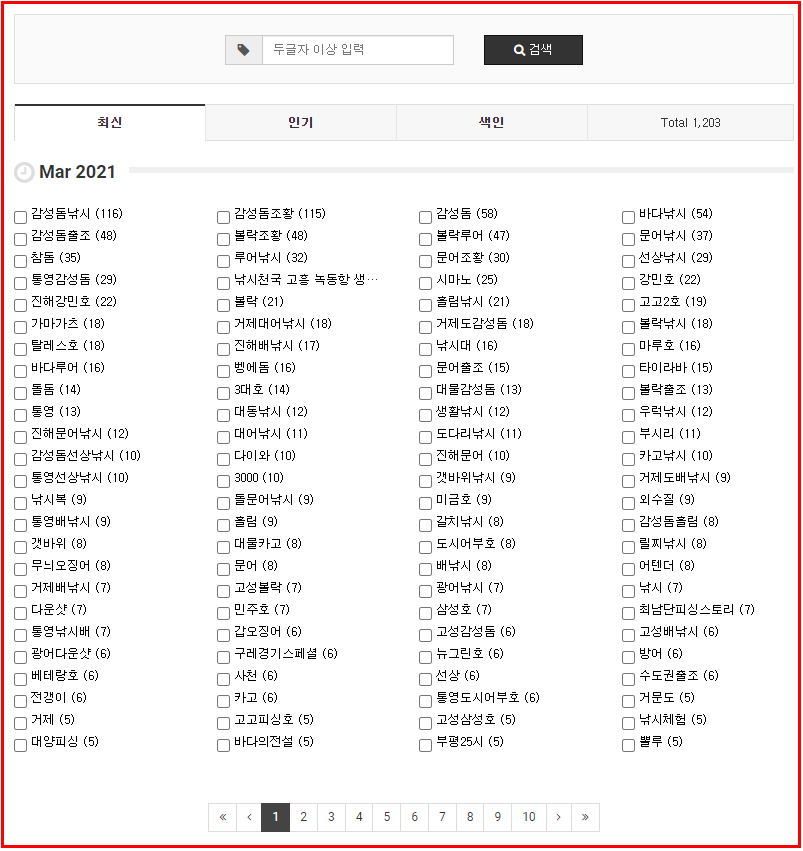Go to previous page with left arrow

click(x=249, y=817)
